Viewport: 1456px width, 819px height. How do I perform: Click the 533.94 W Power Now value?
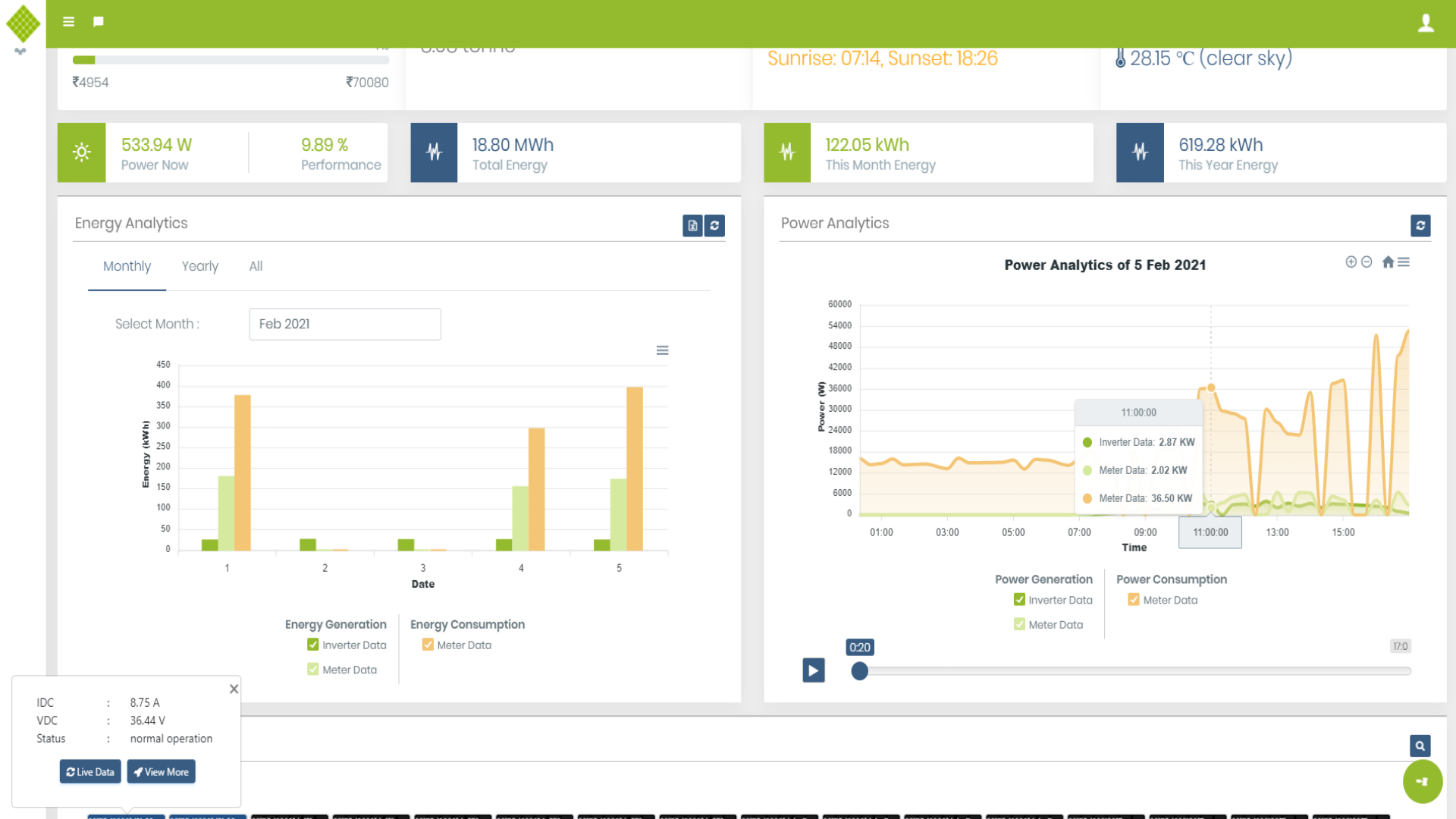coord(157,145)
